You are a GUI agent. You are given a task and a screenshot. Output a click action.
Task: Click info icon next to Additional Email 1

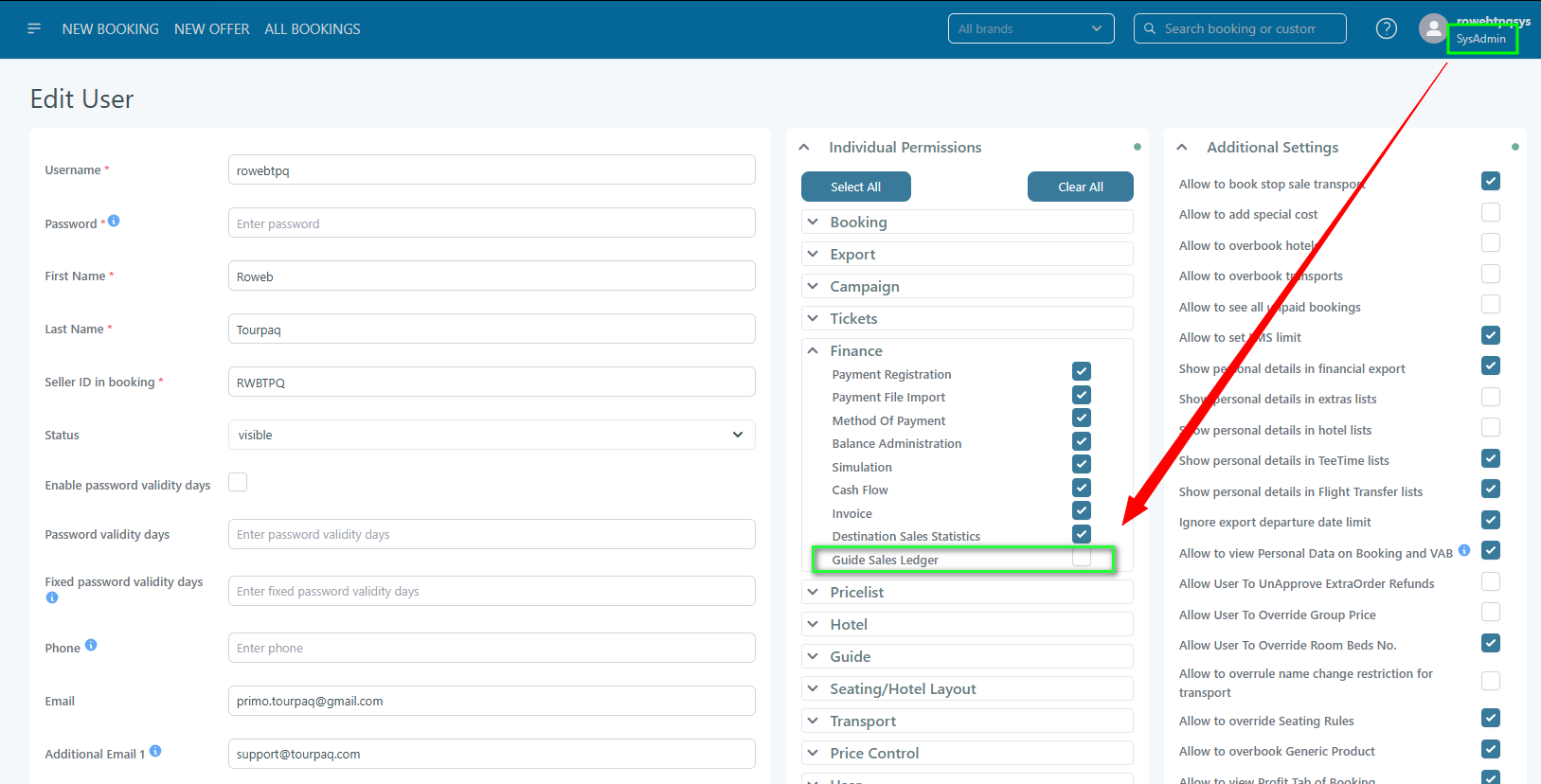(x=155, y=751)
